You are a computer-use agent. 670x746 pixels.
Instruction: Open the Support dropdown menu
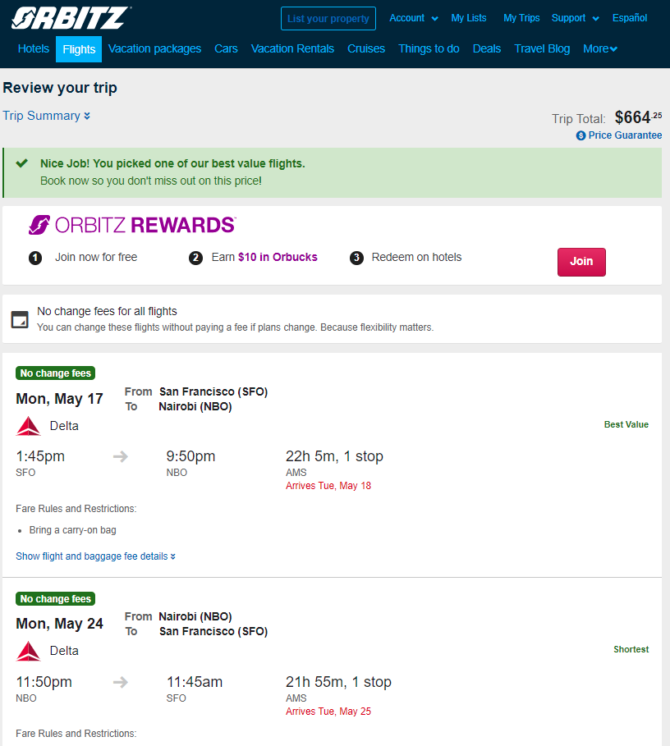[x=575, y=18]
